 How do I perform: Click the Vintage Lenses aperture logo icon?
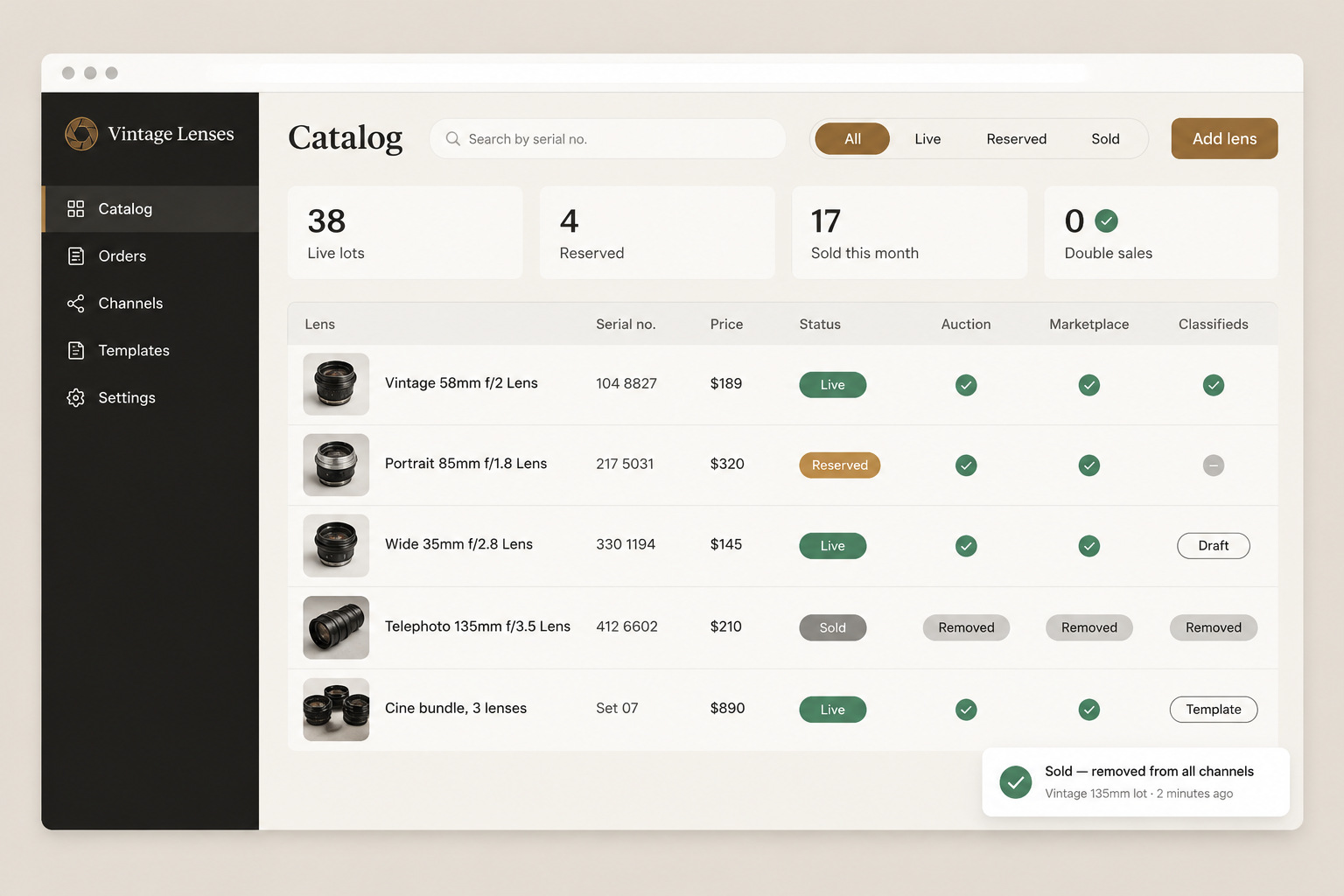(x=81, y=134)
